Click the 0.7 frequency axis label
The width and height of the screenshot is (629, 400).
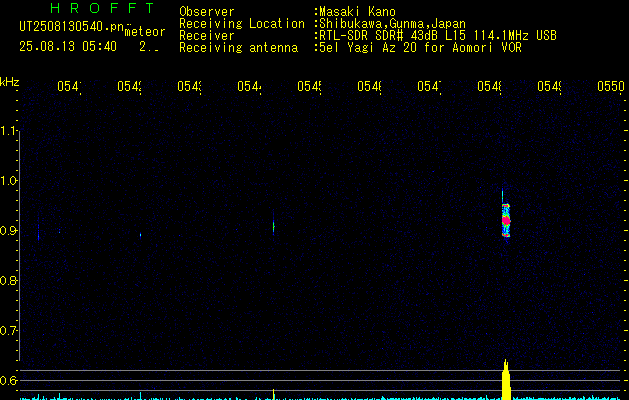click(x=9, y=331)
